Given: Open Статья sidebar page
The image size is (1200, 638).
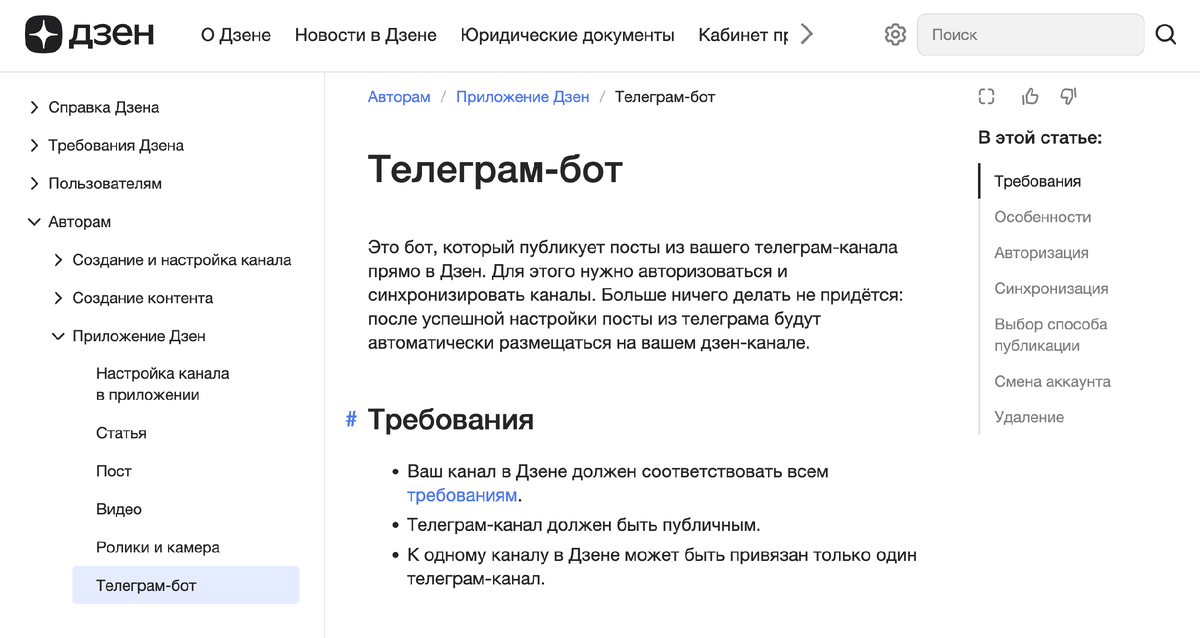Looking at the screenshot, I should 121,433.
